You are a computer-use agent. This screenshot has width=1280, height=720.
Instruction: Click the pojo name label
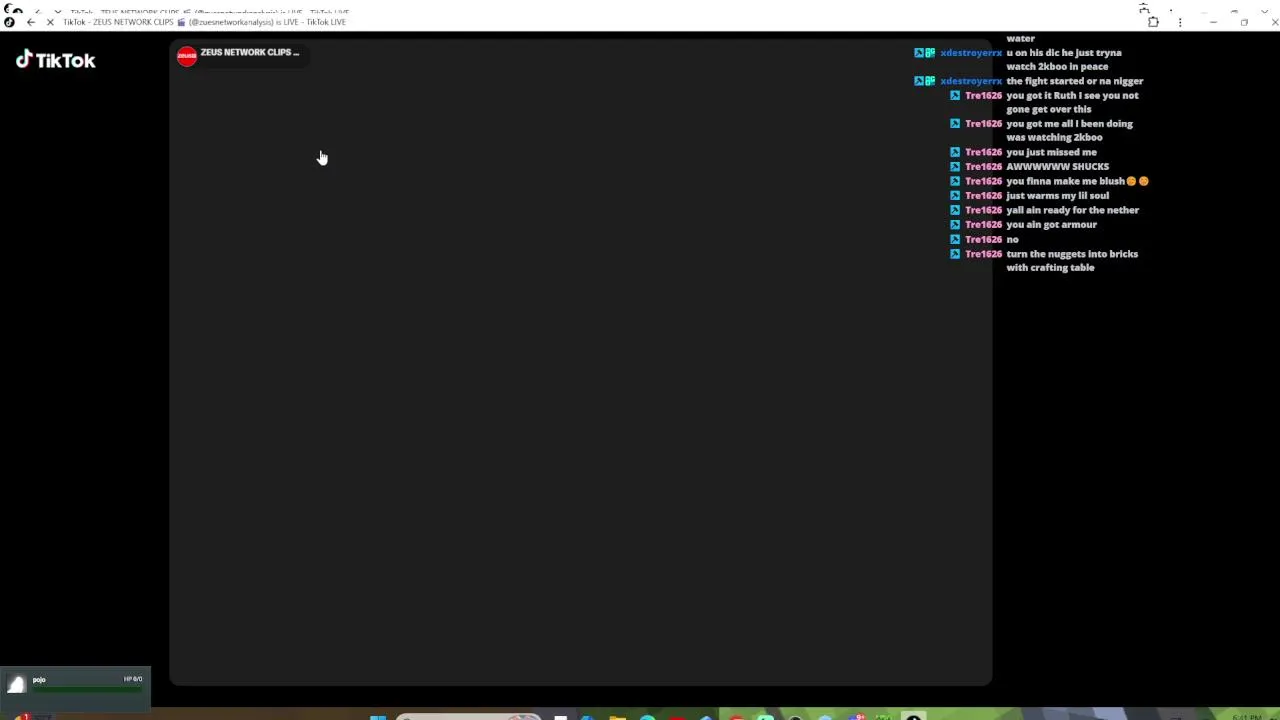click(x=39, y=680)
